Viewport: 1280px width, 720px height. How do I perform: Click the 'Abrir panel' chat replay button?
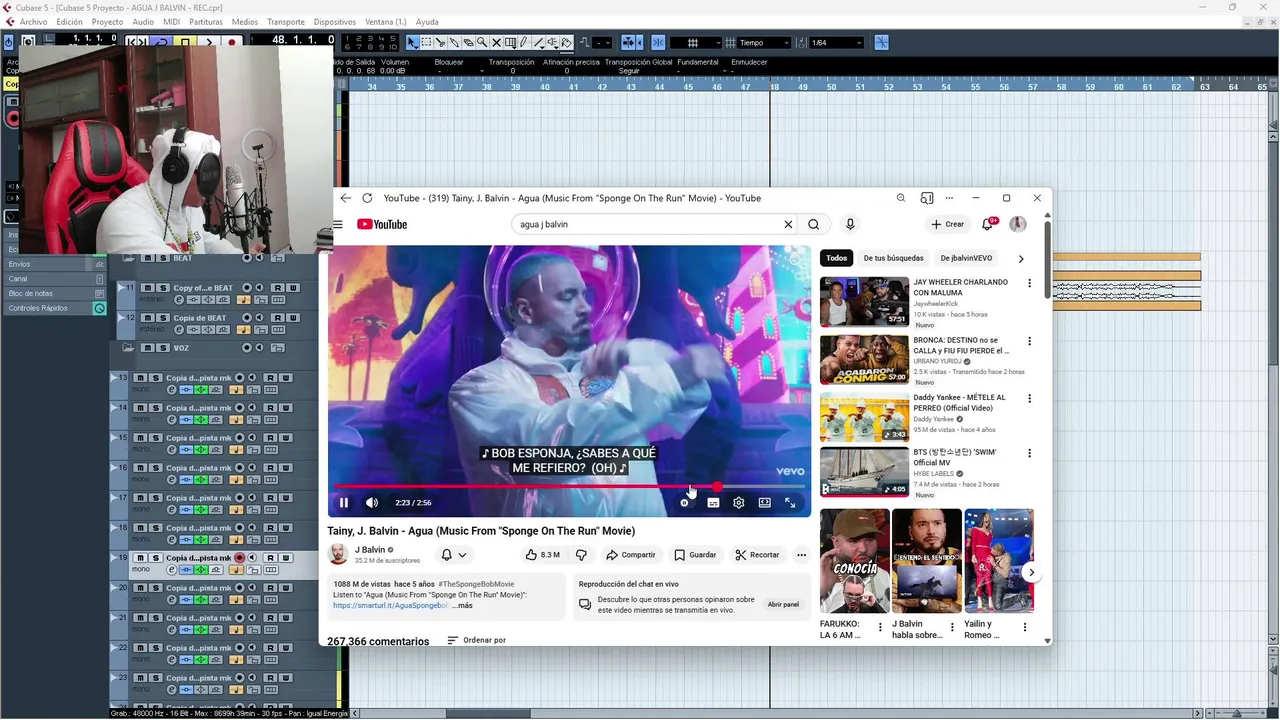point(783,605)
